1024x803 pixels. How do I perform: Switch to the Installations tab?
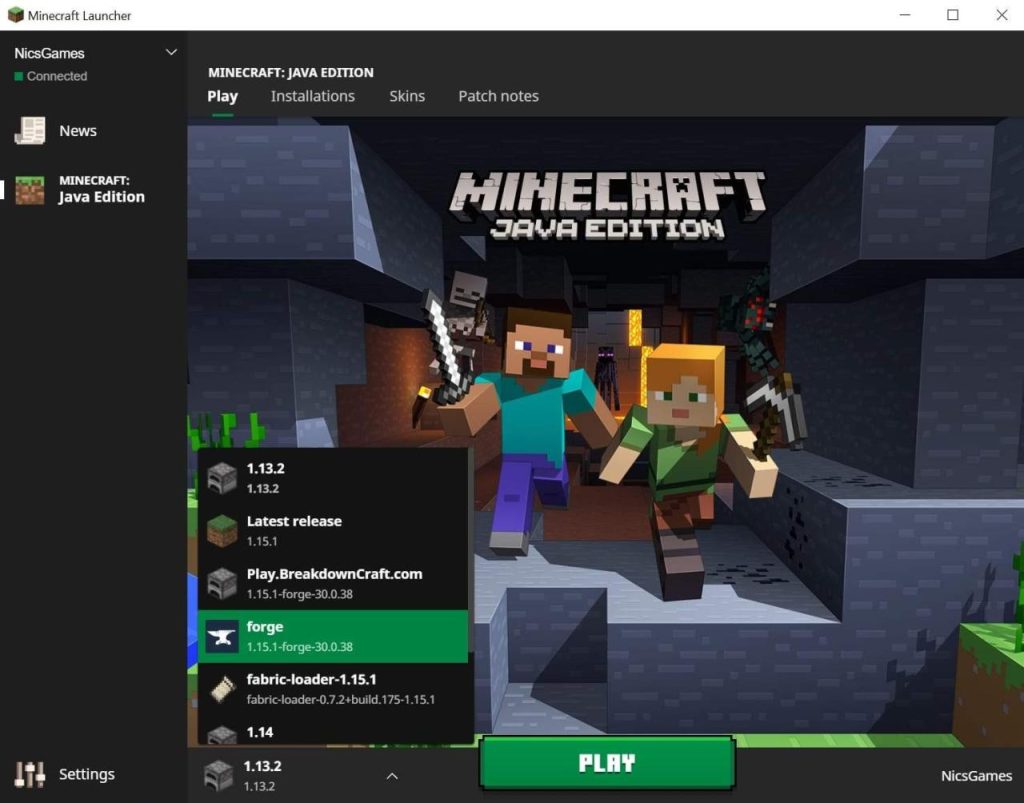pos(312,96)
